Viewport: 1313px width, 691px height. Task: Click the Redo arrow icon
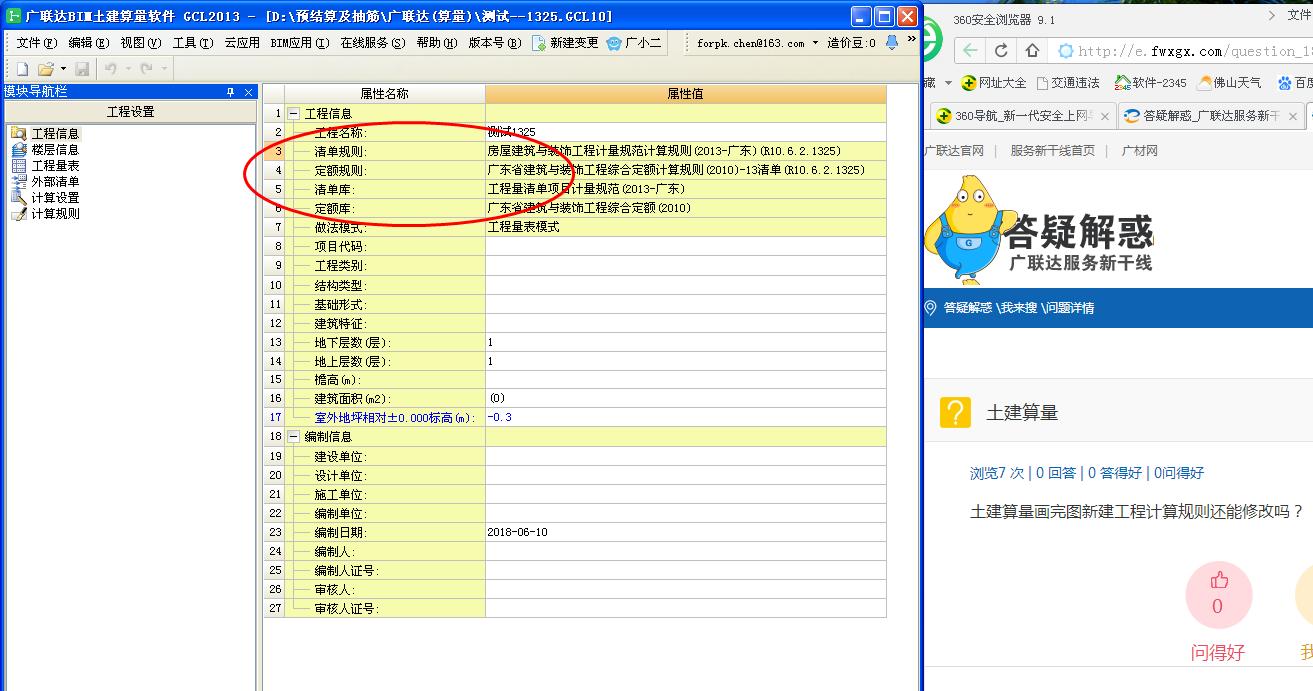[146, 69]
